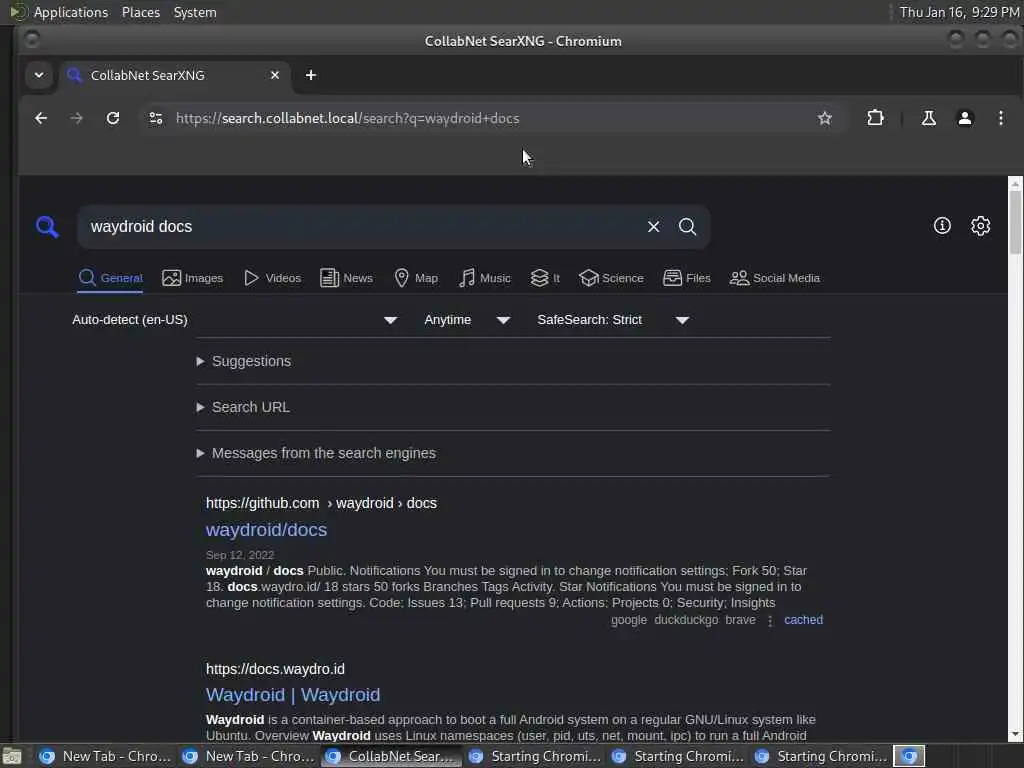Viewport: 1024px width, 768px height.
Task: Click the SearXNG logo magnifier
Action: tap(47, 227)
